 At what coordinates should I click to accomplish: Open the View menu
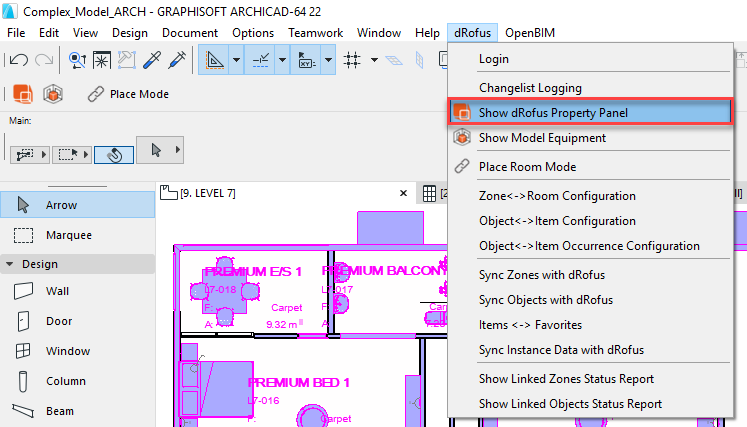pyautogui.click(x=85, y=33)
